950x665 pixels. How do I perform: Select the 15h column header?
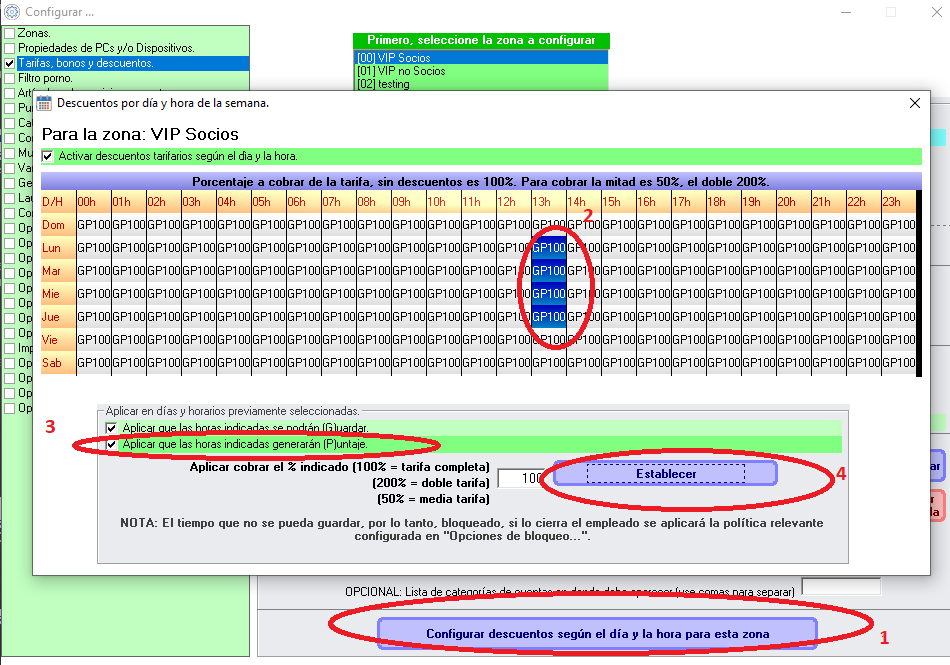point(619,202)
